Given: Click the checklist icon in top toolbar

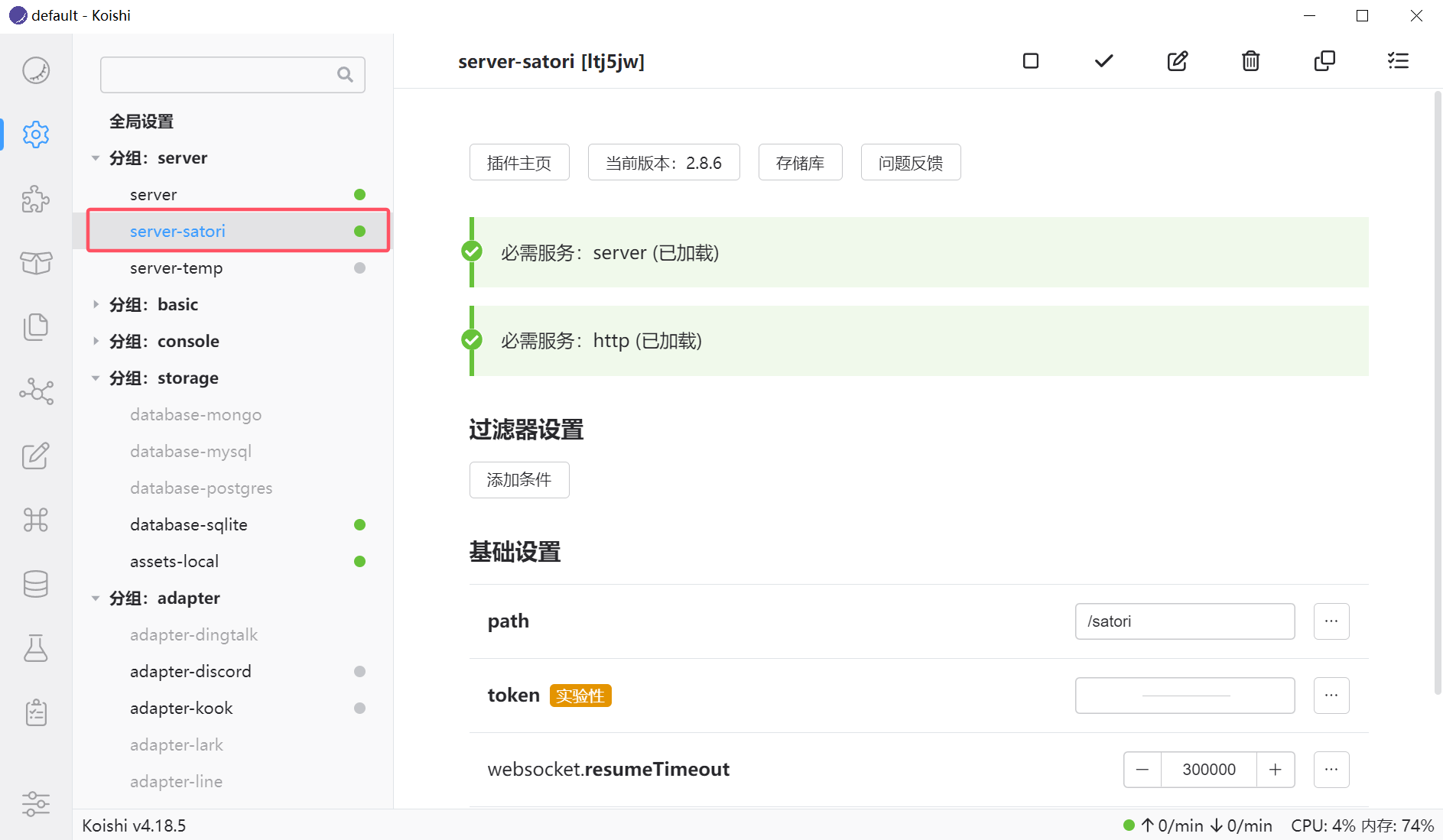Looking at the screenshot, I should 1398,61.
